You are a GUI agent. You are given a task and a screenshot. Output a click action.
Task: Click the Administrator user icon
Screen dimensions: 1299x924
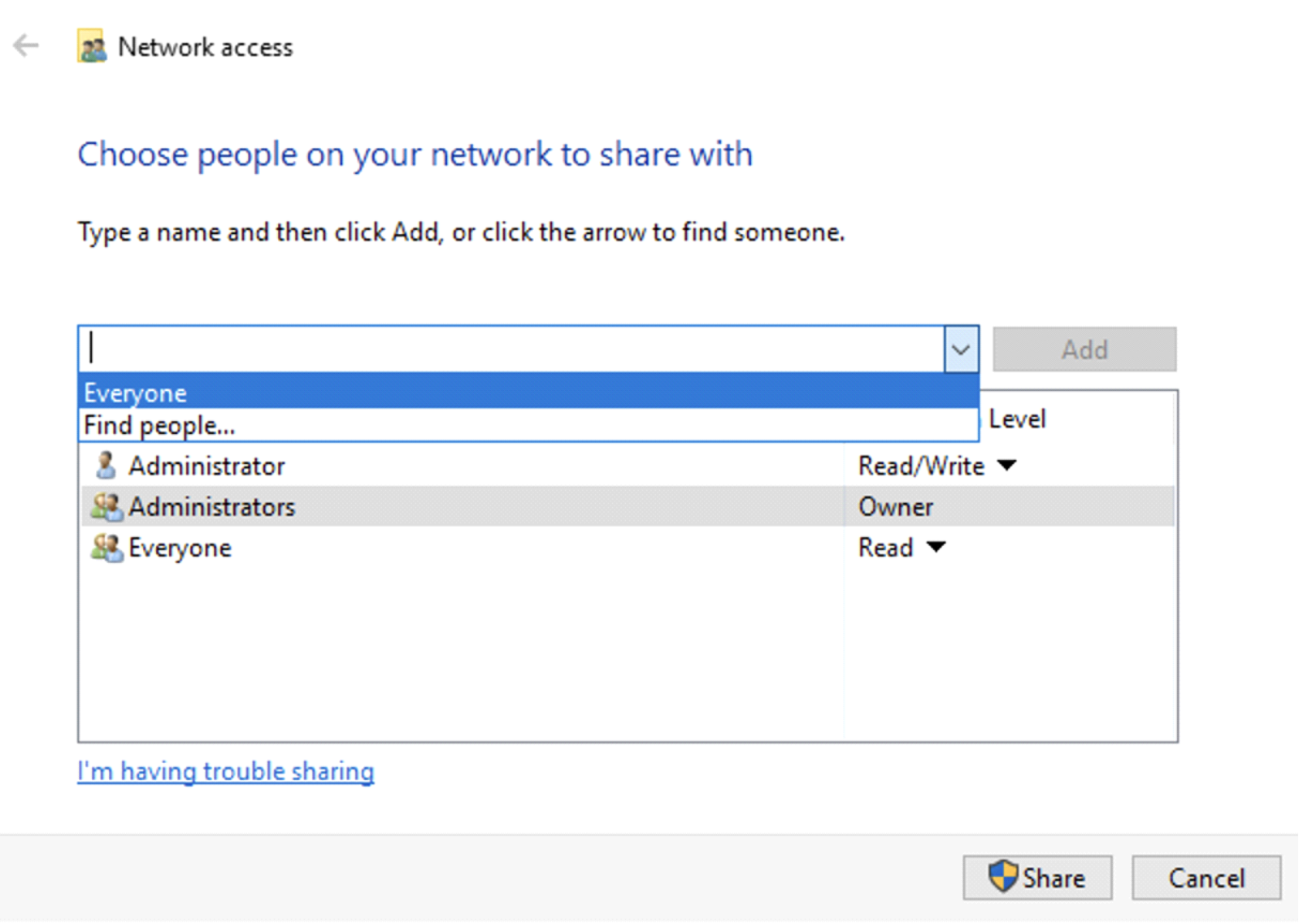tap(105, 466)
